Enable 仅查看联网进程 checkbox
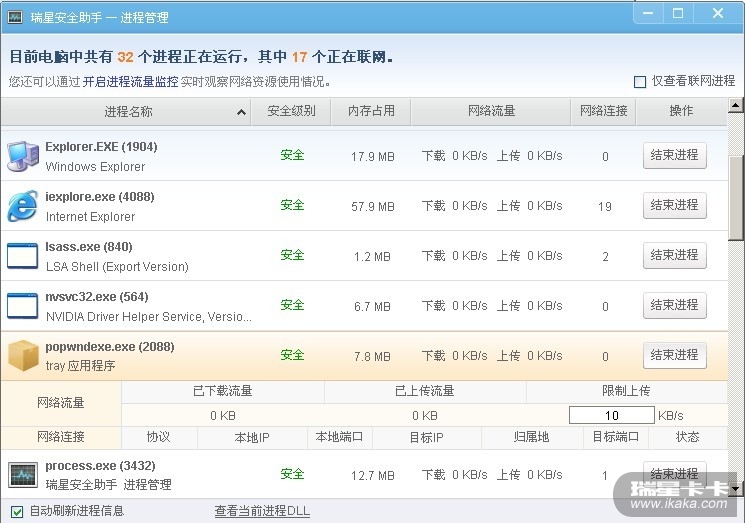This screenshot has height=523, width=745. 640,82
